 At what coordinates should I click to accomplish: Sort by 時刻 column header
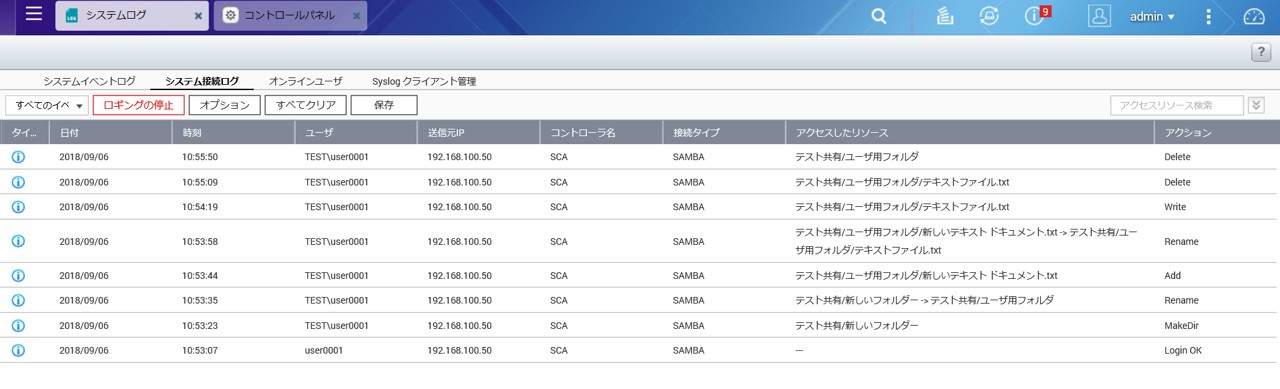[x=233, y=132]
